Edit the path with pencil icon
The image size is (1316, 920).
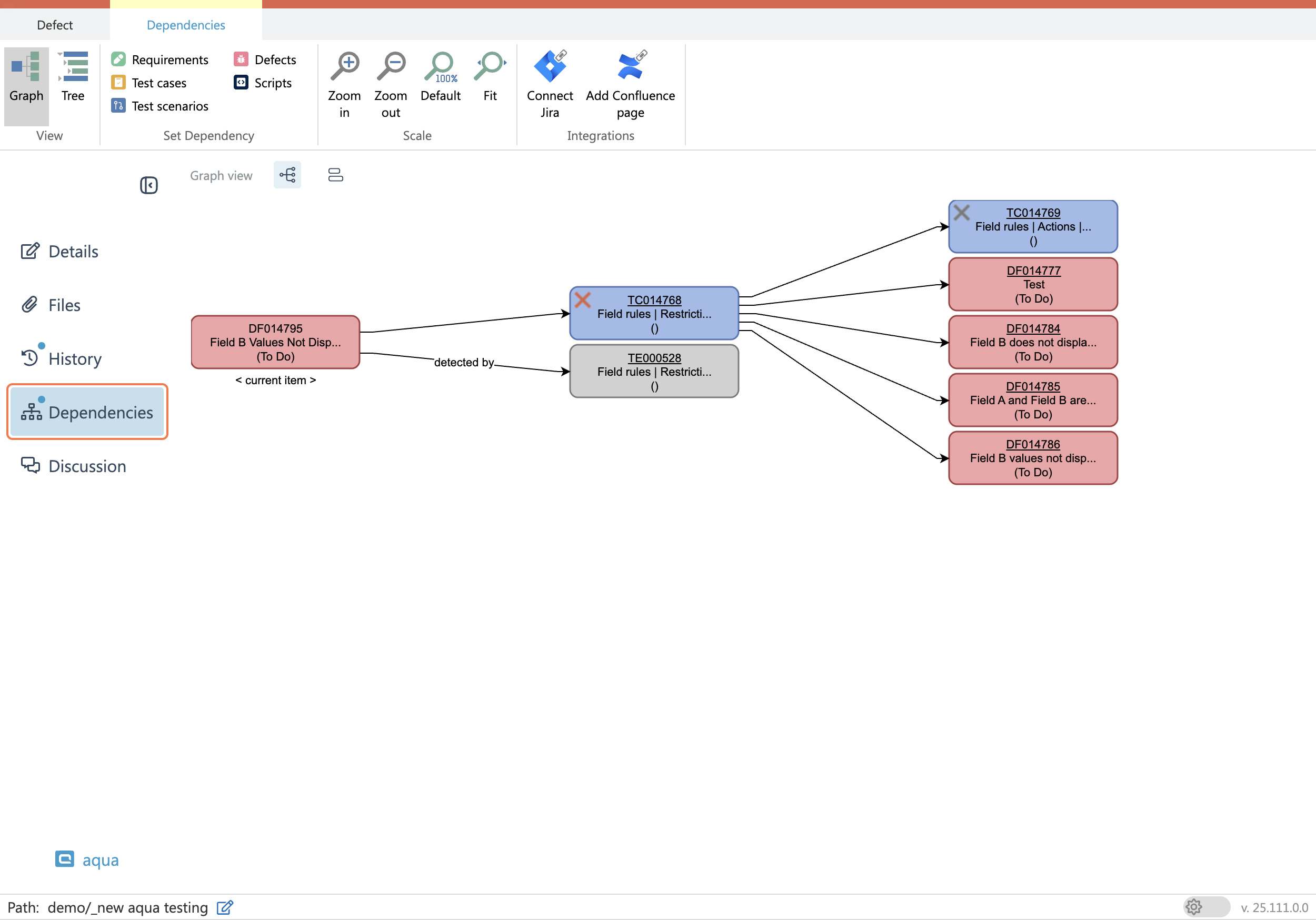coord(225,907)
